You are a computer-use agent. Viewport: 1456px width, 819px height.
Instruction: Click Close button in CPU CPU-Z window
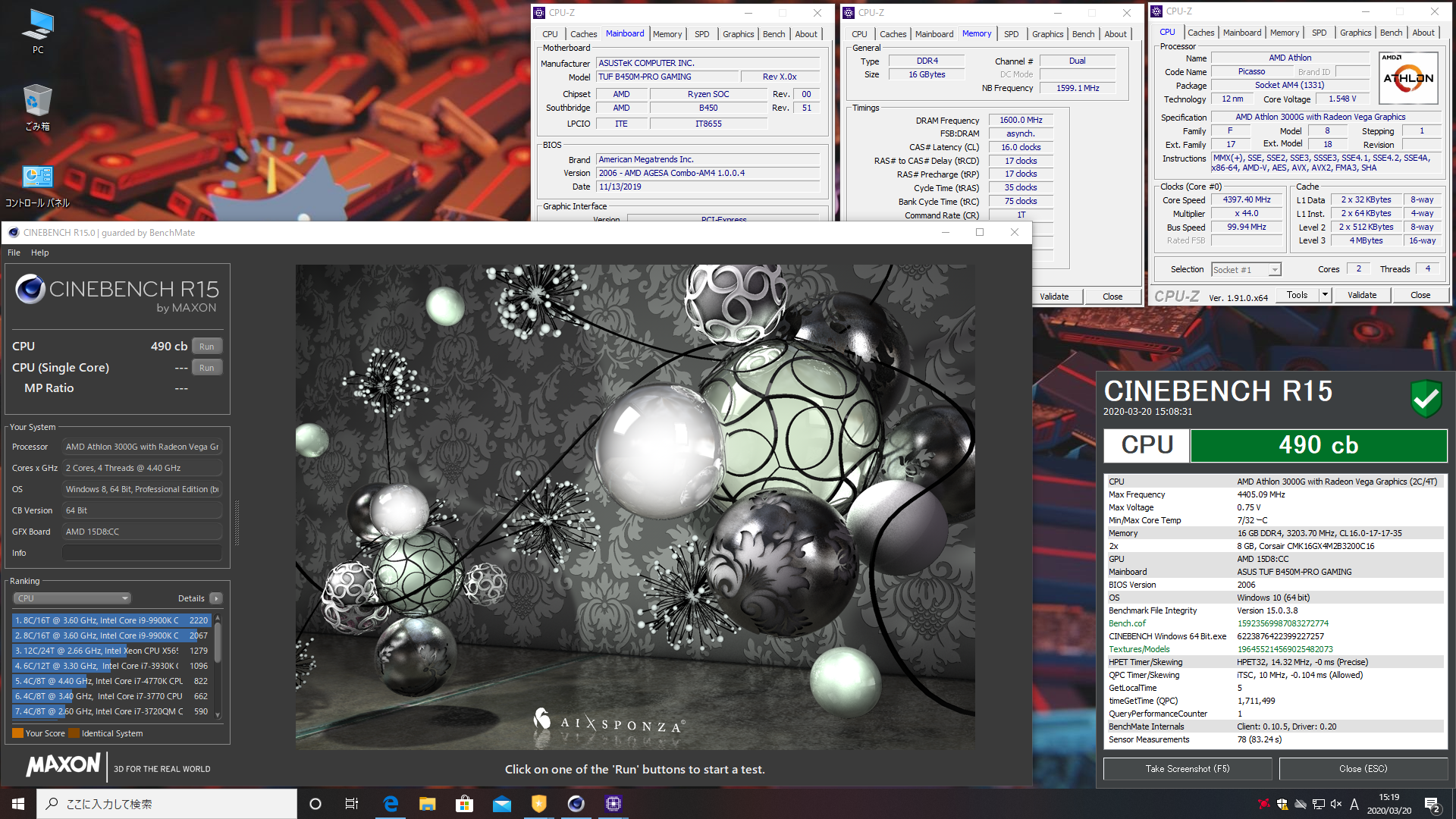(1420, 295)
